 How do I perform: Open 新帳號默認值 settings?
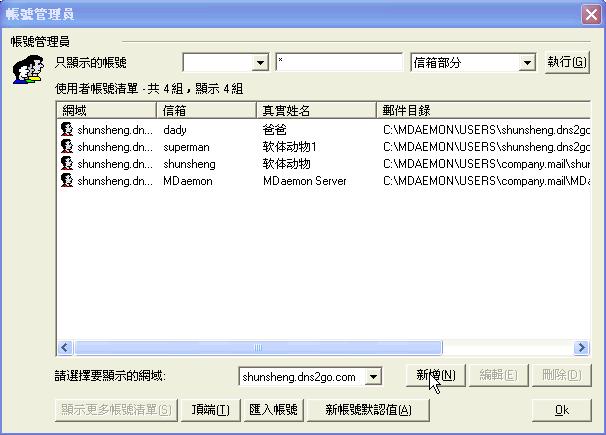[368, 410]
